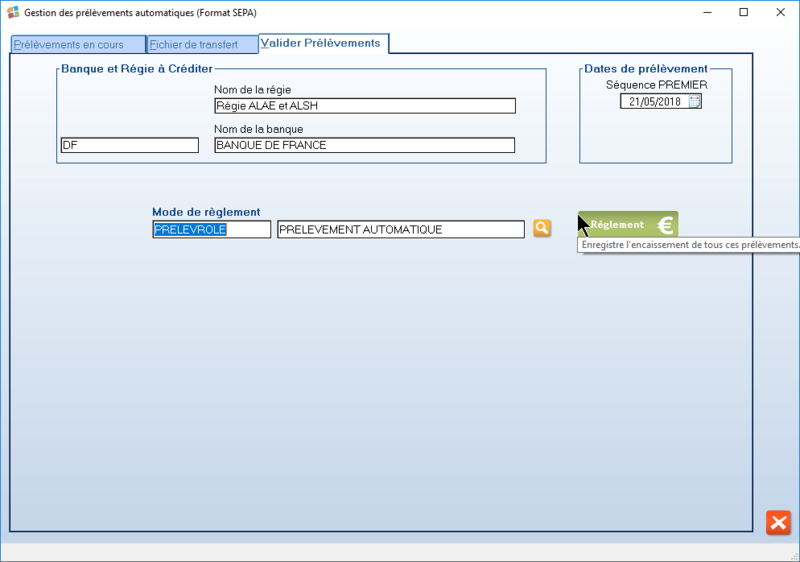Click the PRELEVEMENT AUTOMATIQUE description field

tap(401, 229)
